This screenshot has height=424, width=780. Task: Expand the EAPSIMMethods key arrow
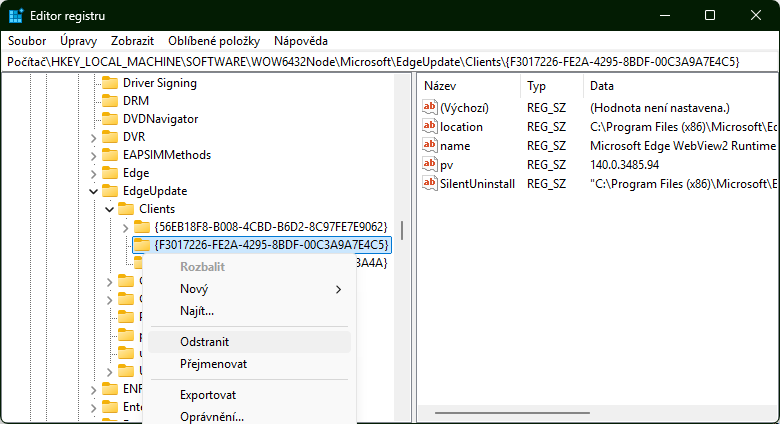[94, 155]
